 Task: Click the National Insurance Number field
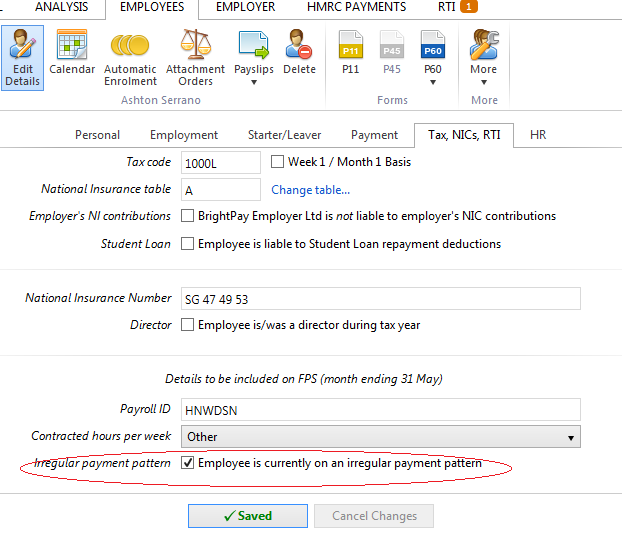pyautogui.click(x=380, y=299)
